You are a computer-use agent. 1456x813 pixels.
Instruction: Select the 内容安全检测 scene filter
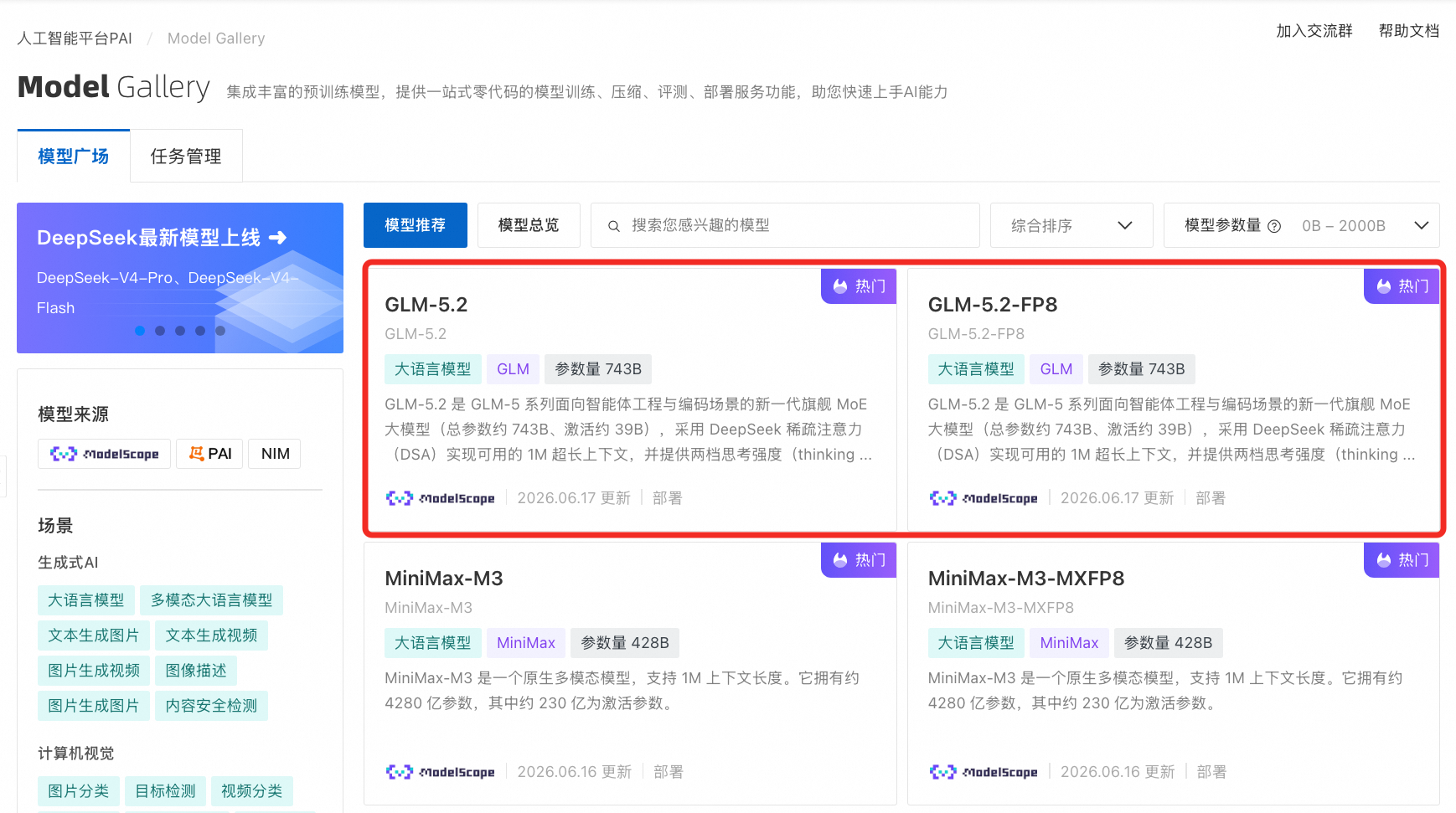[211, 706]
